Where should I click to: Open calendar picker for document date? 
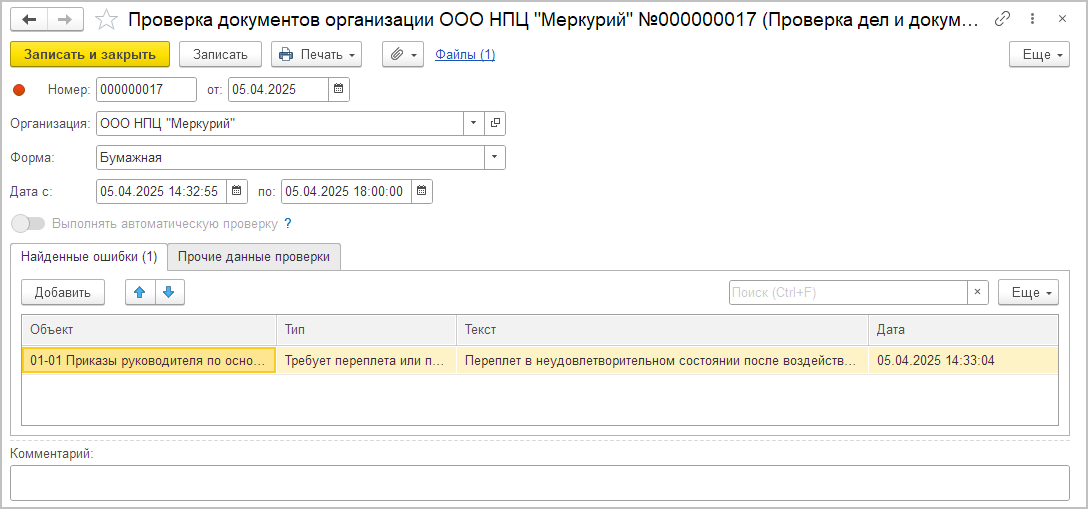pyautogui.click(x=339, y=89)
